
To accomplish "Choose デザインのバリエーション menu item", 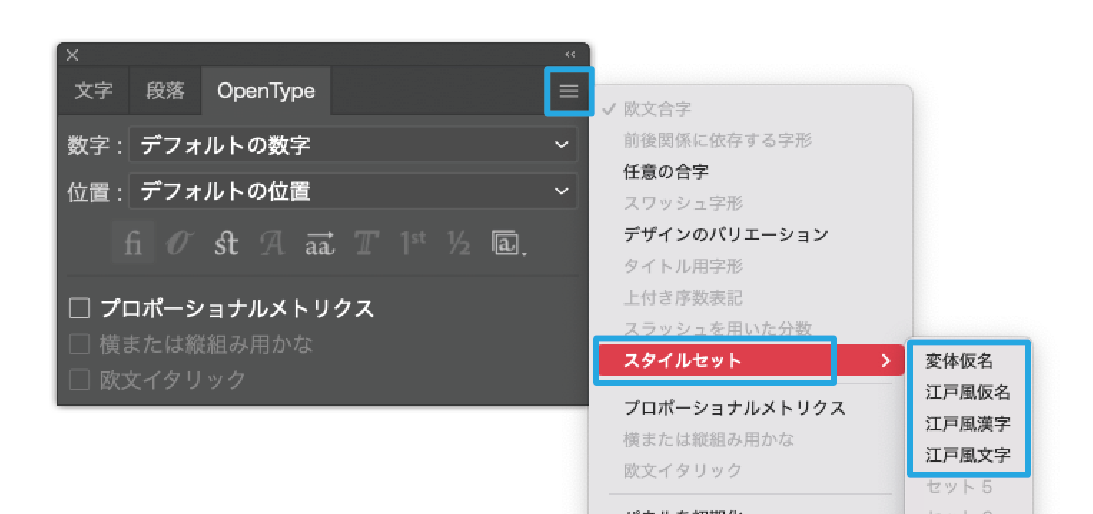I will (x=751, y=234).
